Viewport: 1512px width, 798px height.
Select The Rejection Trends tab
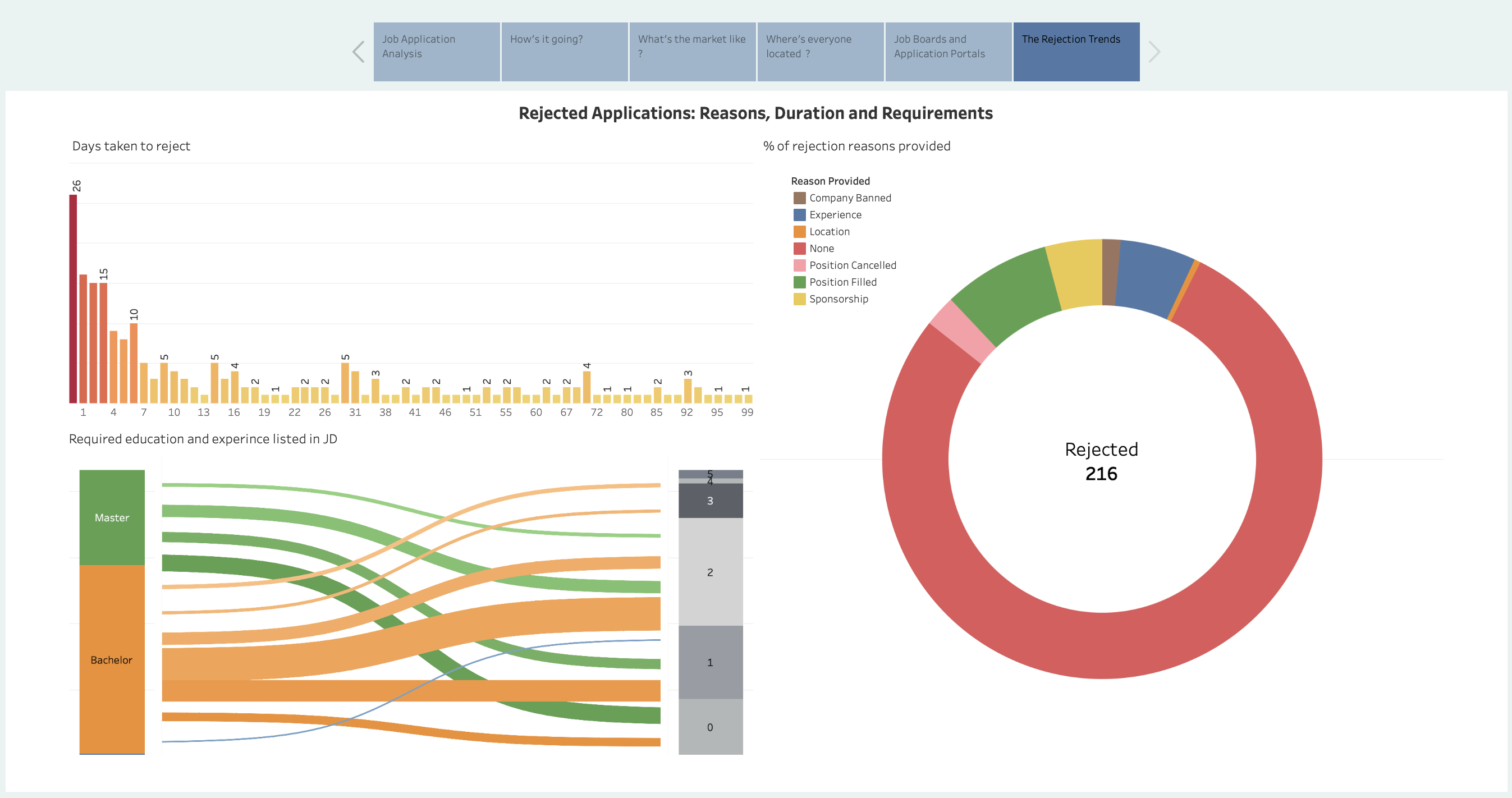[1076, 52]
